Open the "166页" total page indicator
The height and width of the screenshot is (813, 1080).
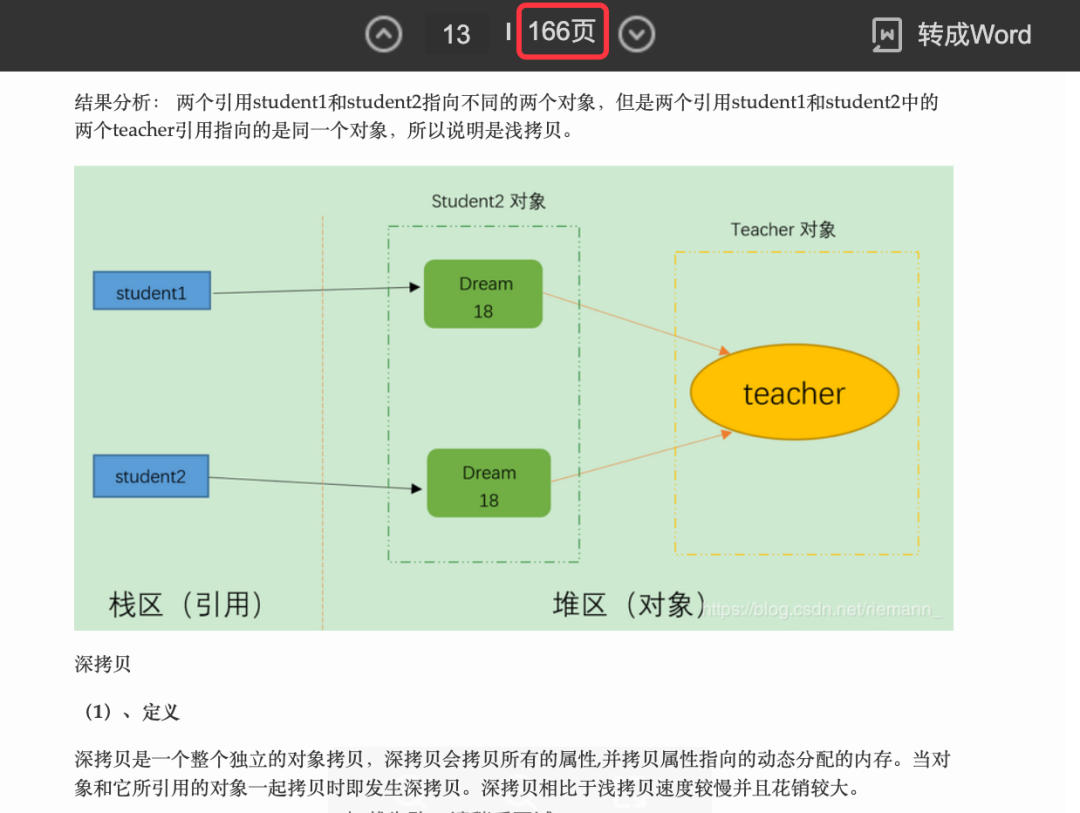click(562, 33)
